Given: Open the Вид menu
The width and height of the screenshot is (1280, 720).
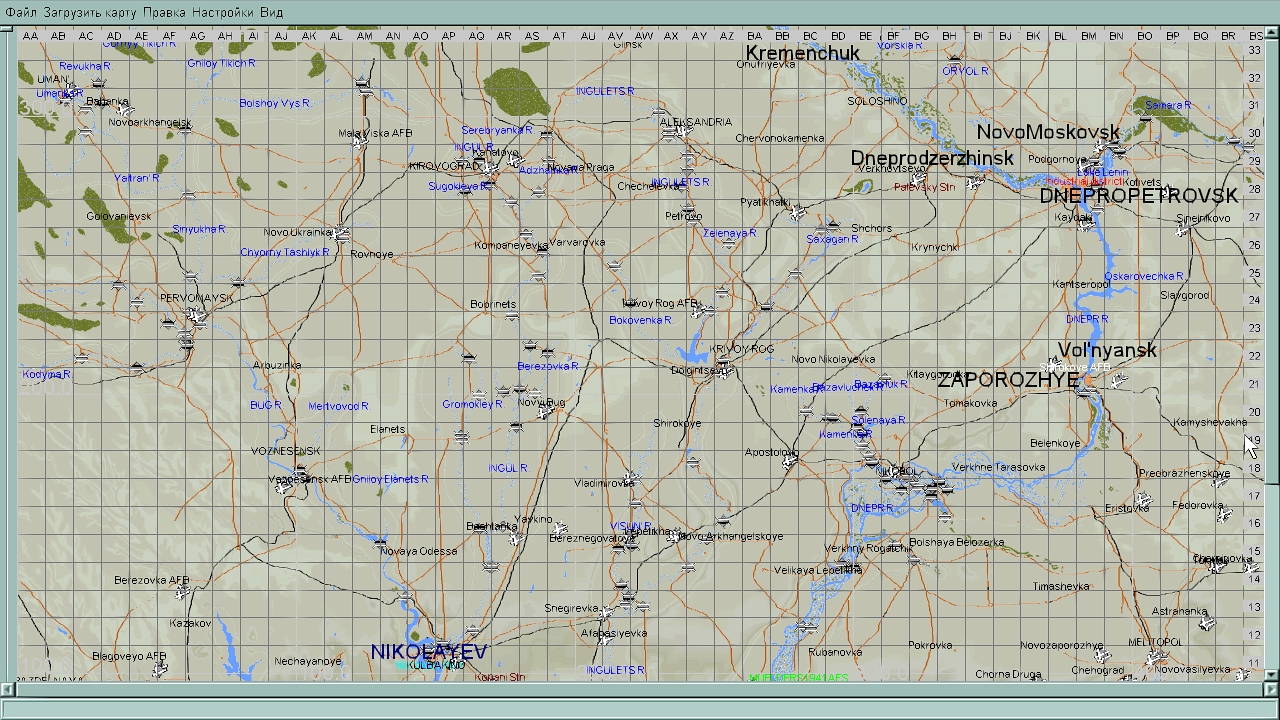Looking at the screenshot, I should coord(272,12).
